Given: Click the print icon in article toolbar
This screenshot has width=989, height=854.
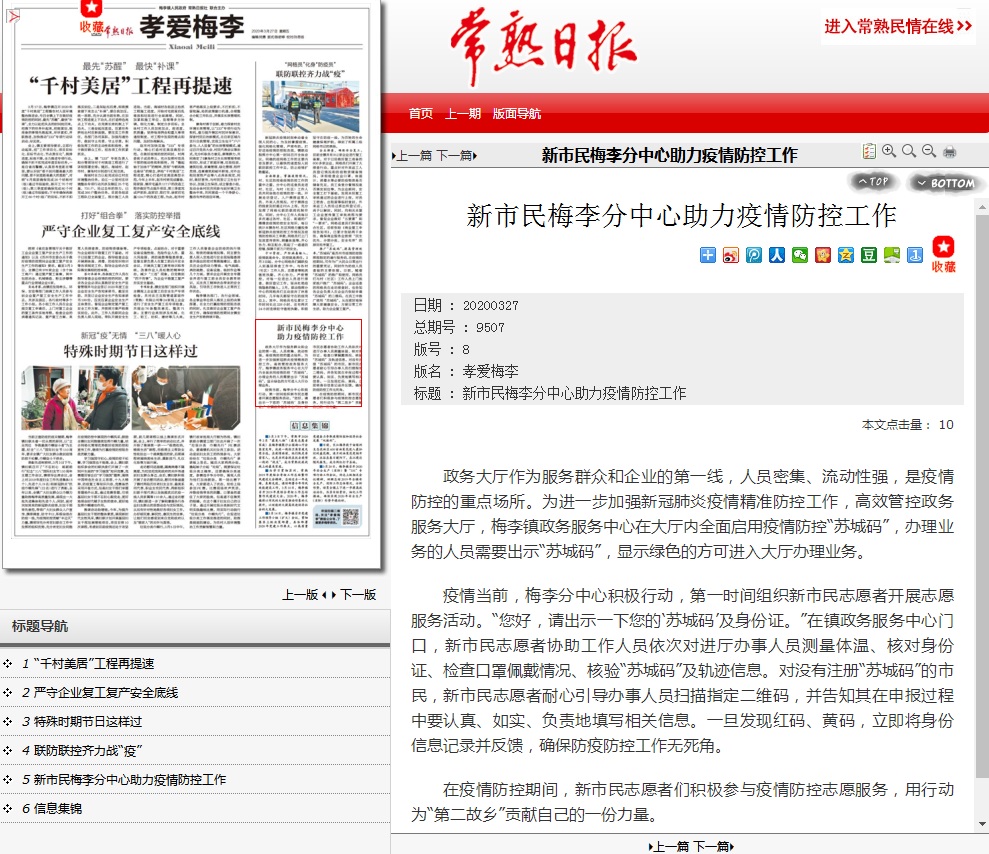Looking at the screenshot, I should [x=949, y=151].
